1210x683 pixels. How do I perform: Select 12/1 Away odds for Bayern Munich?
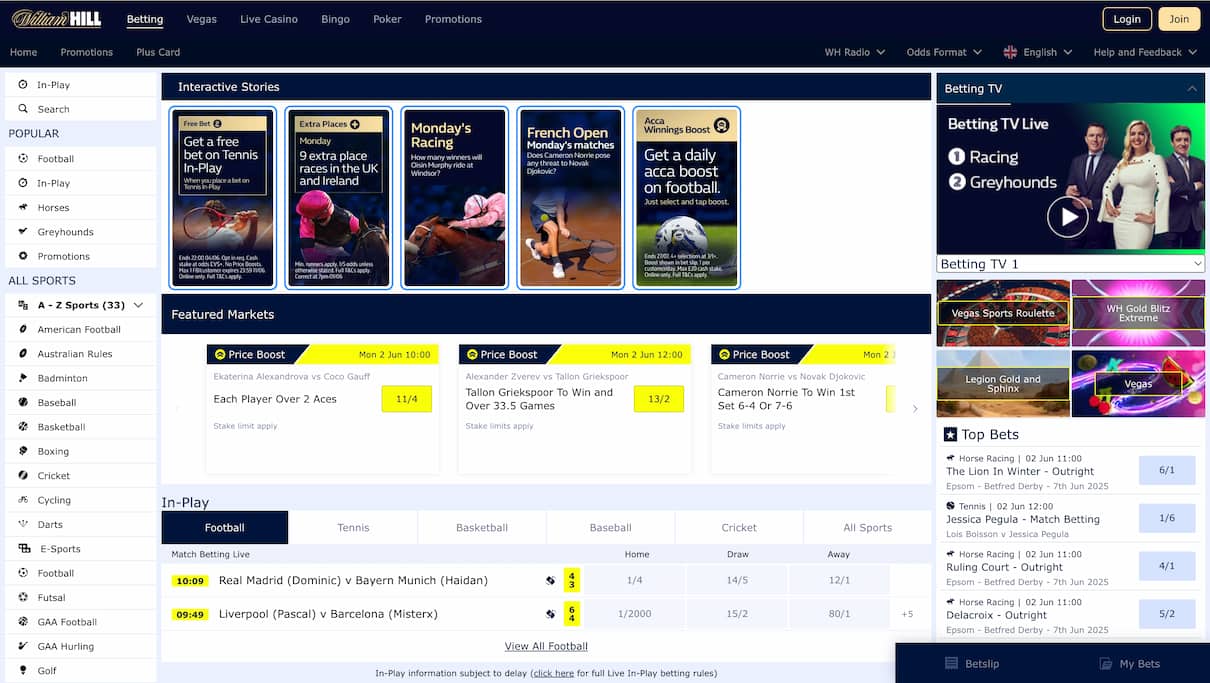click(x=839, y=580)
